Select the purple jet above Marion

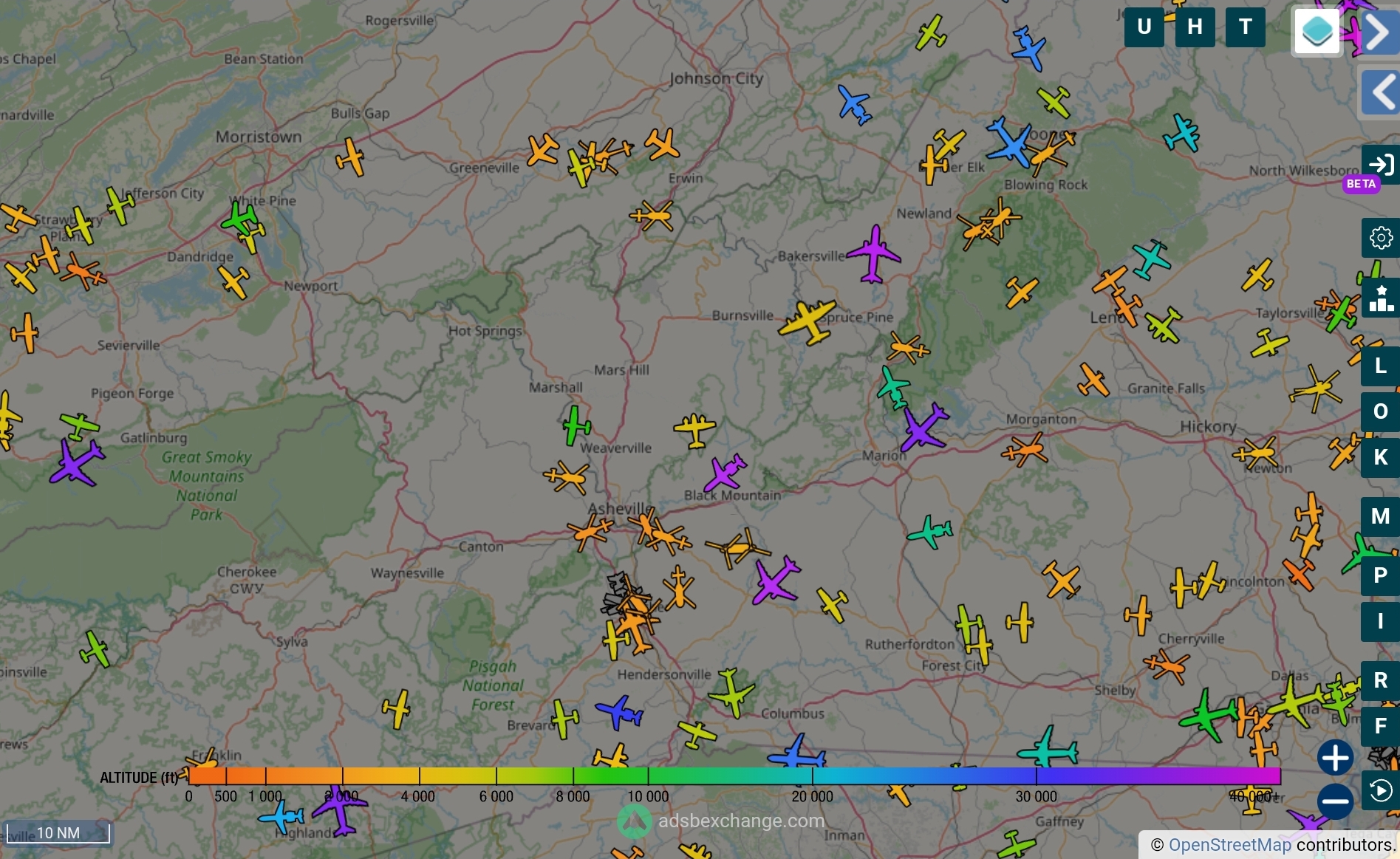pyautogui.click(x=923, y=428)
